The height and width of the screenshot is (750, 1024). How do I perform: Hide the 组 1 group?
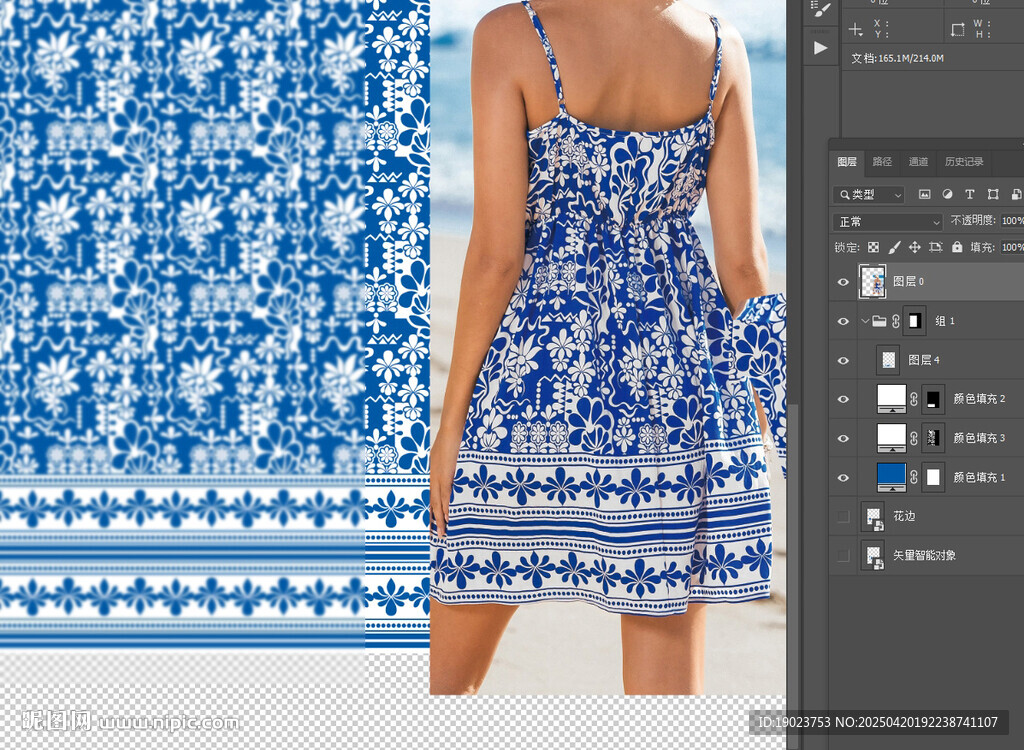coord(843,321)
